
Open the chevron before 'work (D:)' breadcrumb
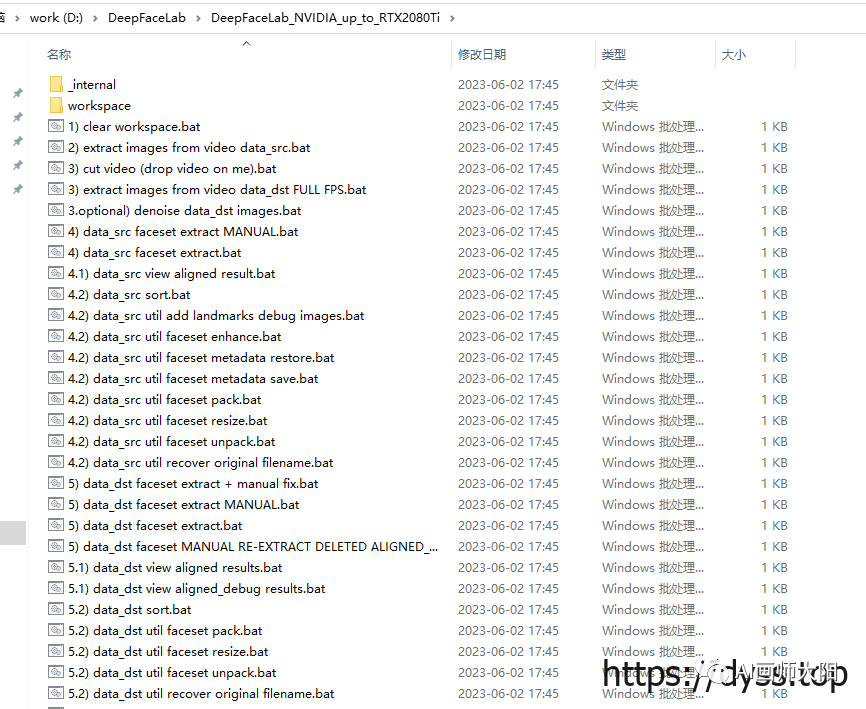(17, 18)
